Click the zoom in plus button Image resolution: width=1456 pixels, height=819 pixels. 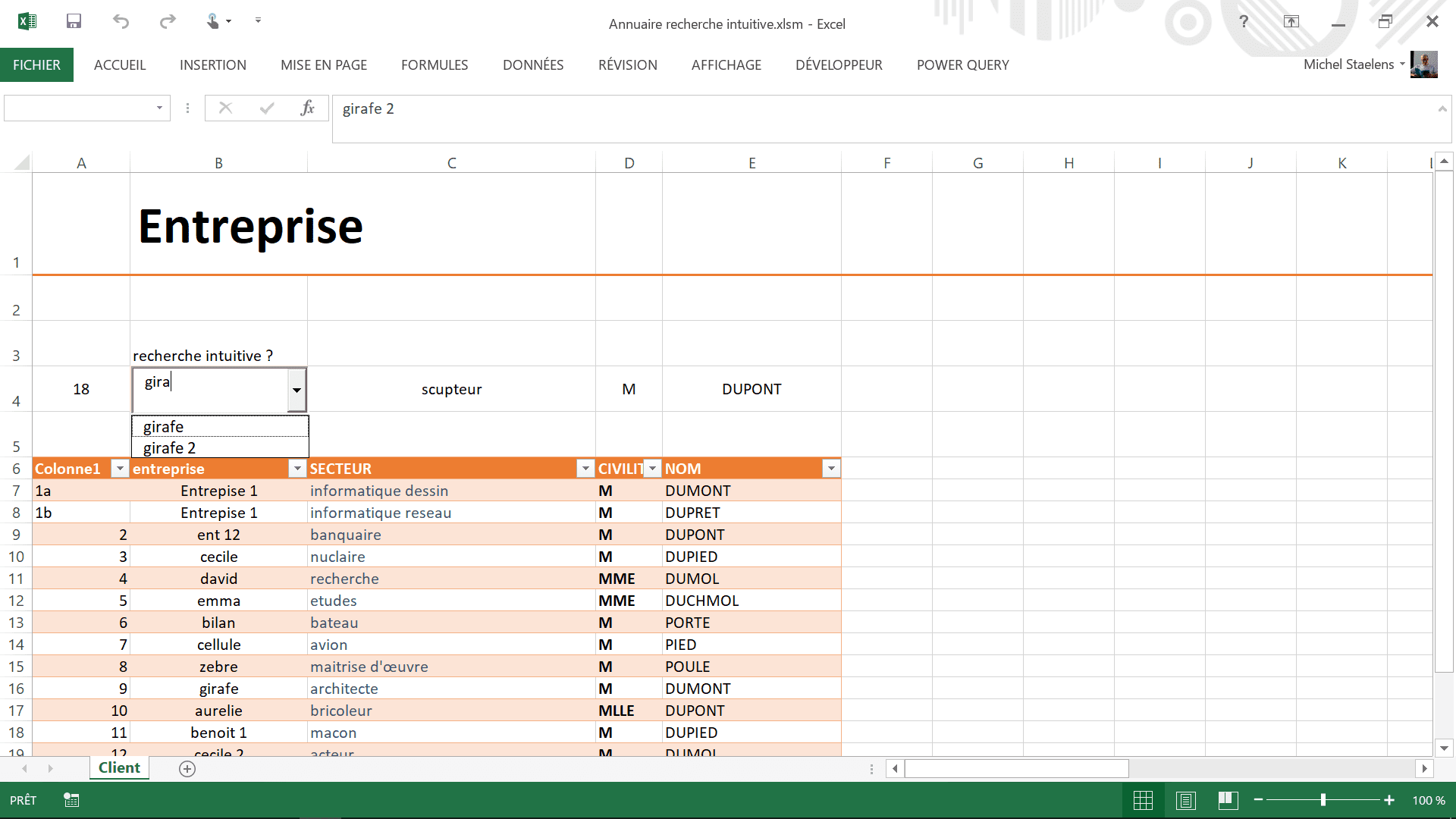click(1389, 800)
